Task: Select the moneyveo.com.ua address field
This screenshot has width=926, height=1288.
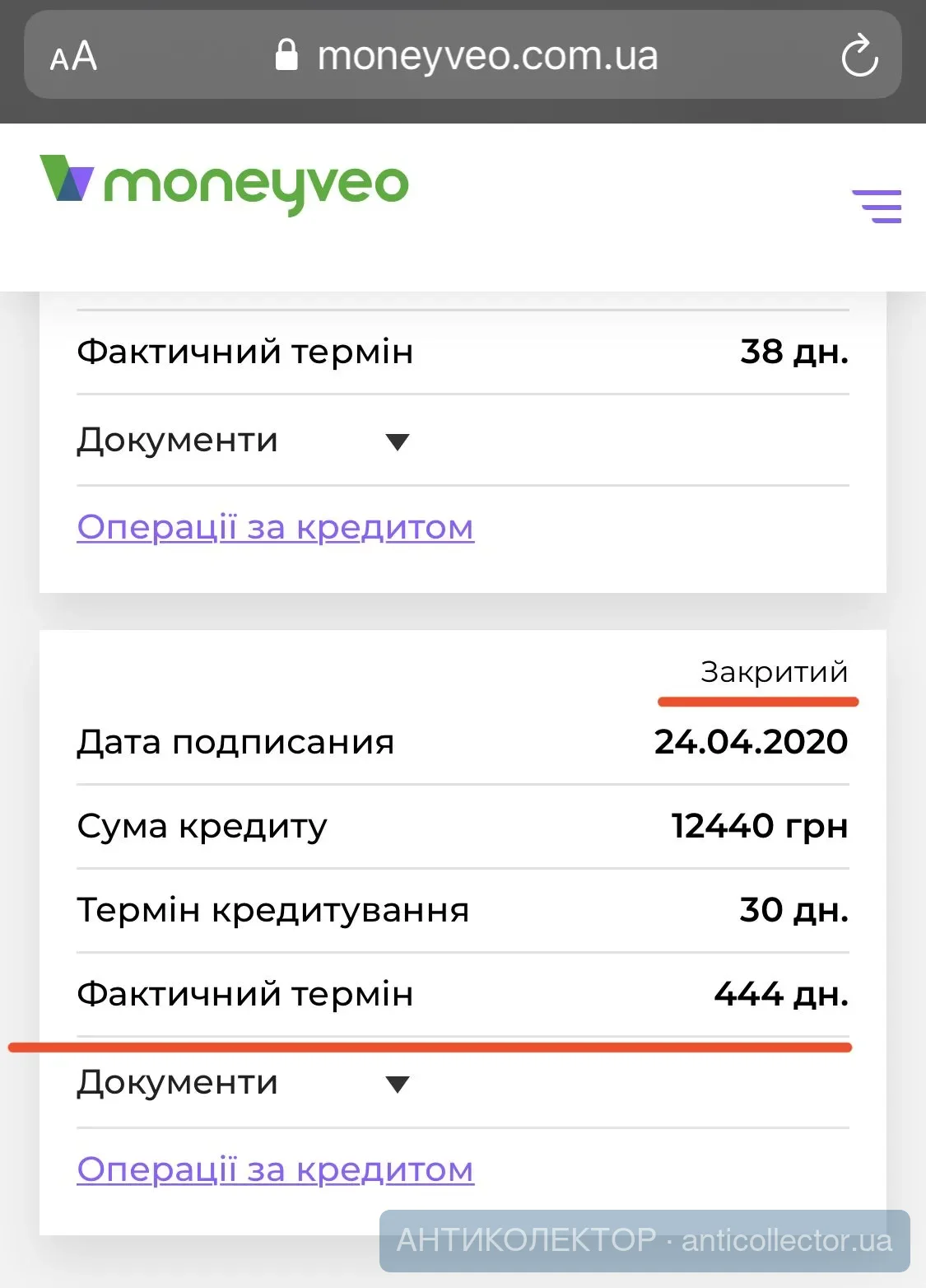Action: tap(487, 56)
